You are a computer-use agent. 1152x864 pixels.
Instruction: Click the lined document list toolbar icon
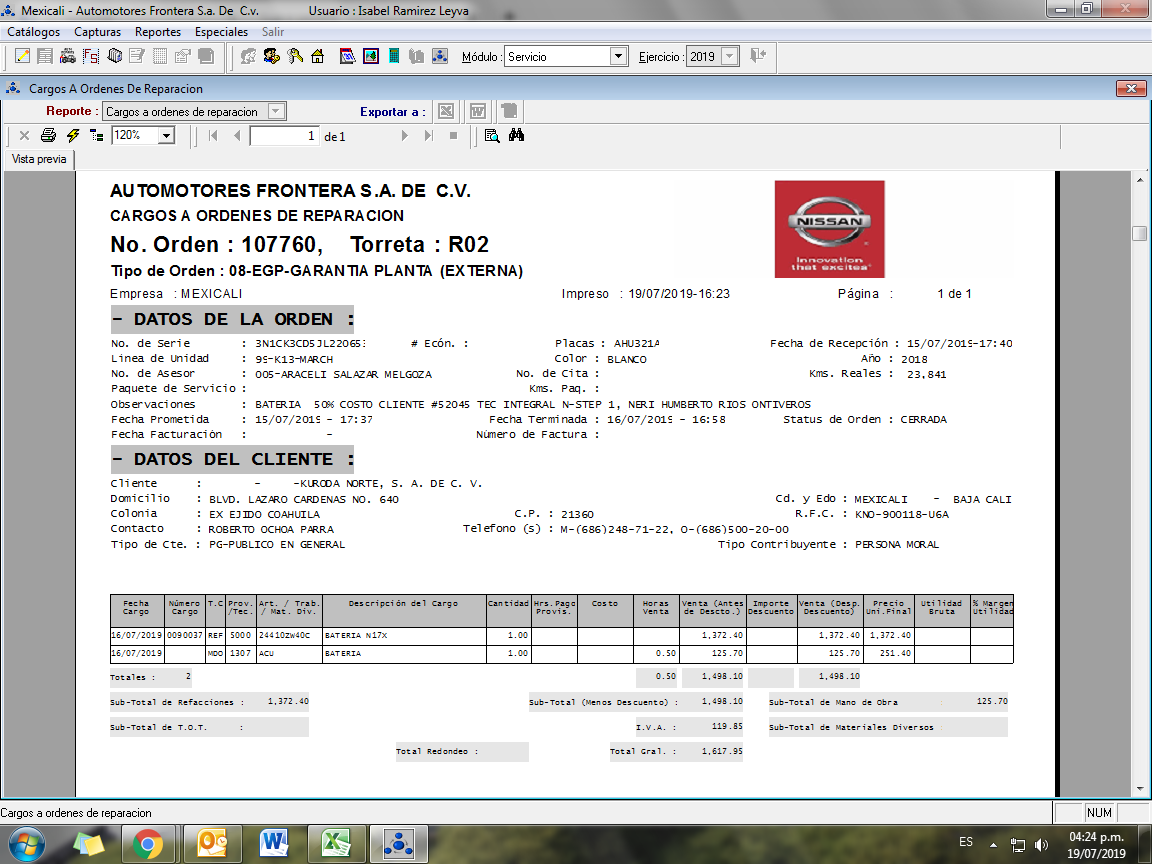point(45,57)
